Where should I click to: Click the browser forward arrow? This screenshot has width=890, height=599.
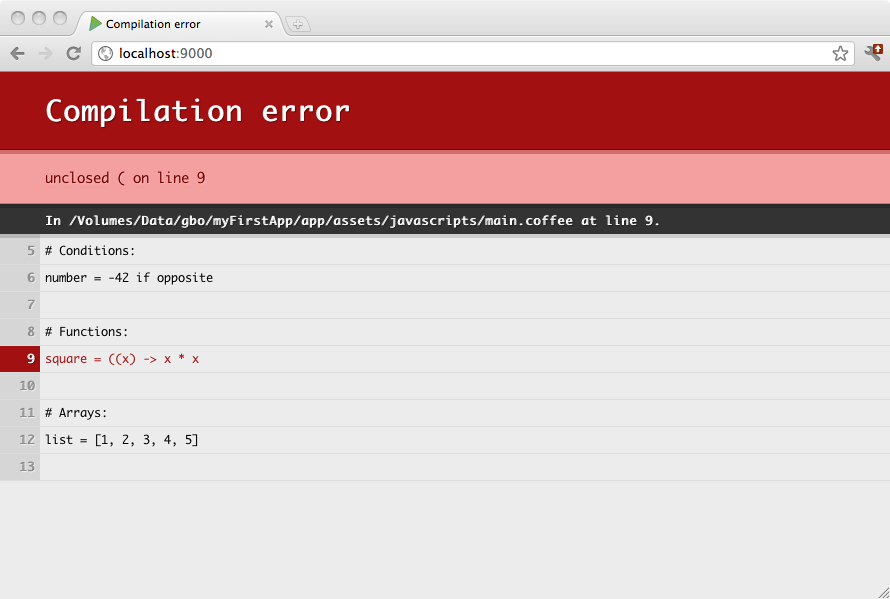[45, 53]
